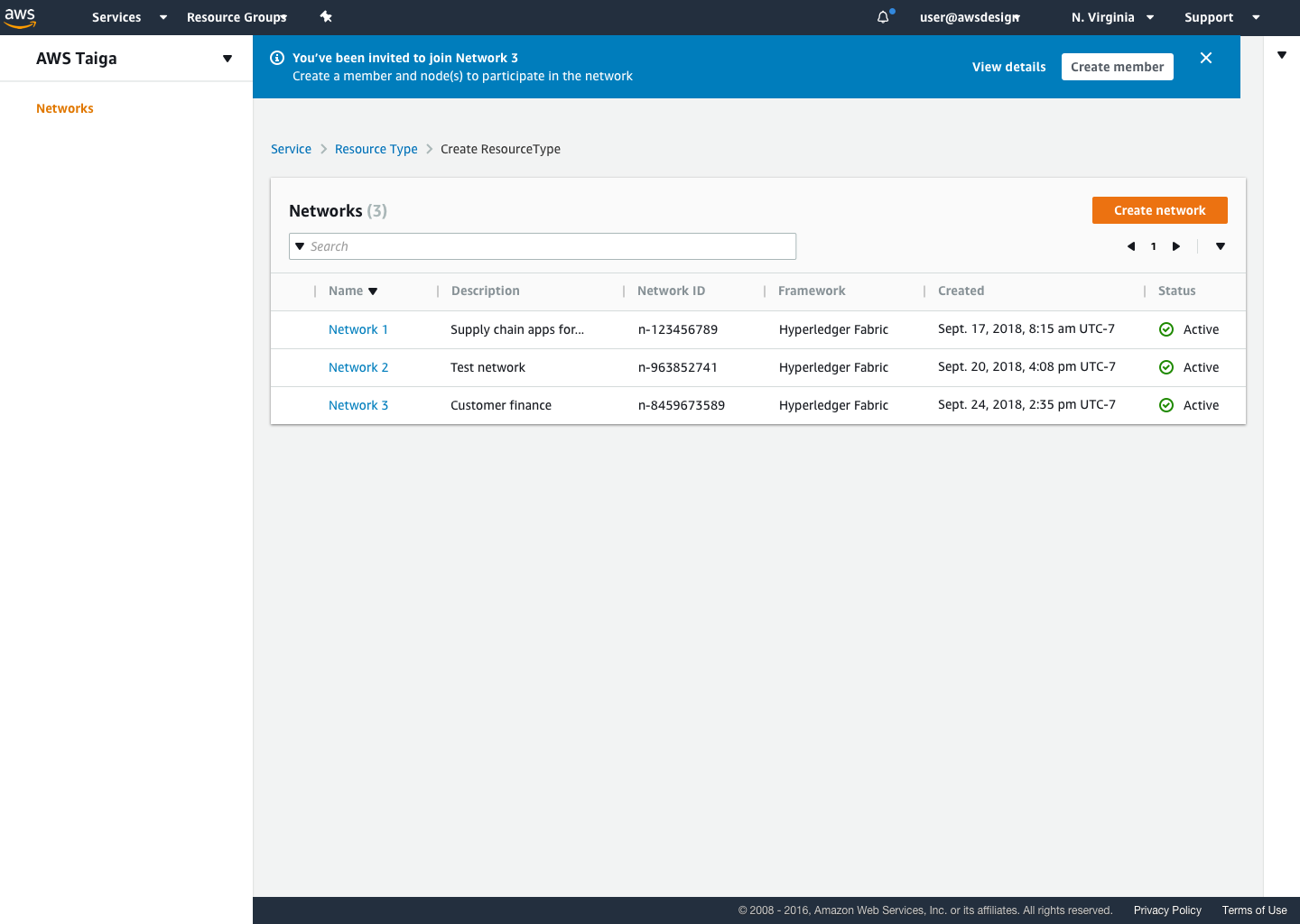The image size is (1300, 924).
Task: Select Networks in the side navigation
Action: pos(65,108)
